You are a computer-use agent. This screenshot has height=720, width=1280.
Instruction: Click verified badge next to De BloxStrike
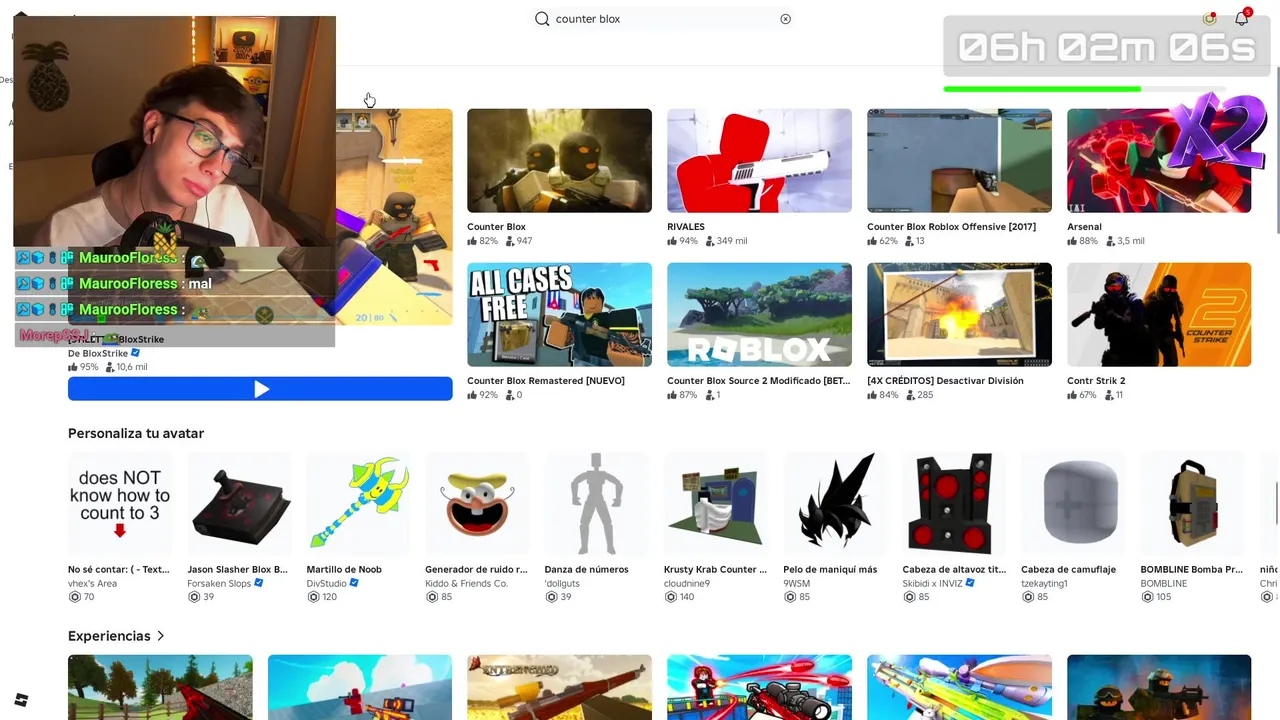(x=136, y=353)
